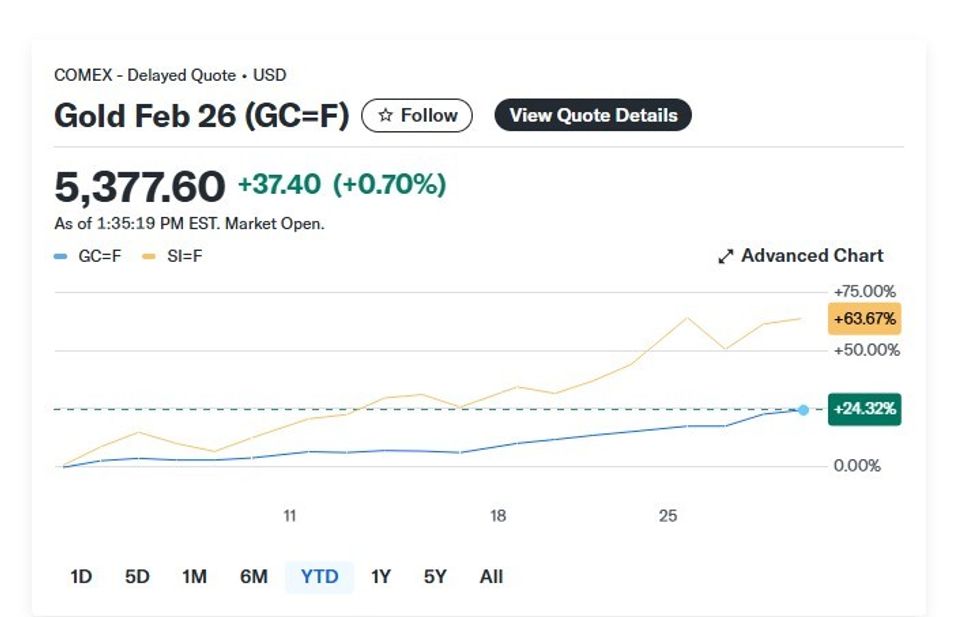Click the star icon in Follow button

click(385, 116)
